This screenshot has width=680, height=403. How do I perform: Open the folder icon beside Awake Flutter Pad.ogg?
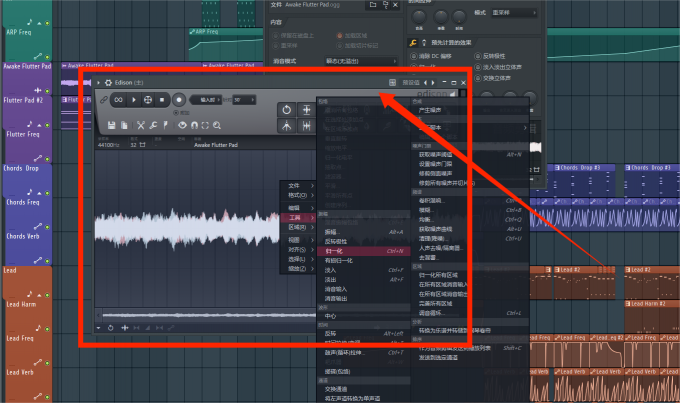(x=372, y=5)
